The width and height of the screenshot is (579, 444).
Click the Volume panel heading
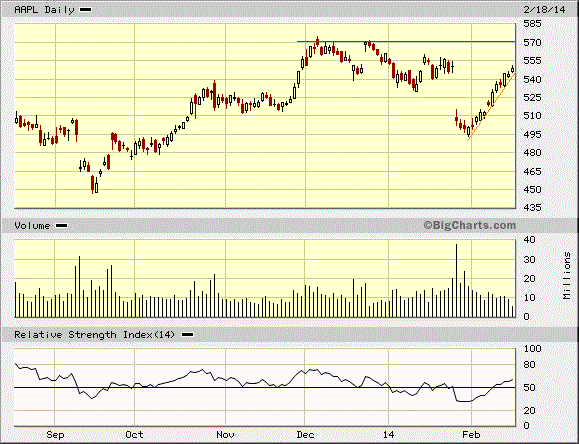tap(32, 226)
